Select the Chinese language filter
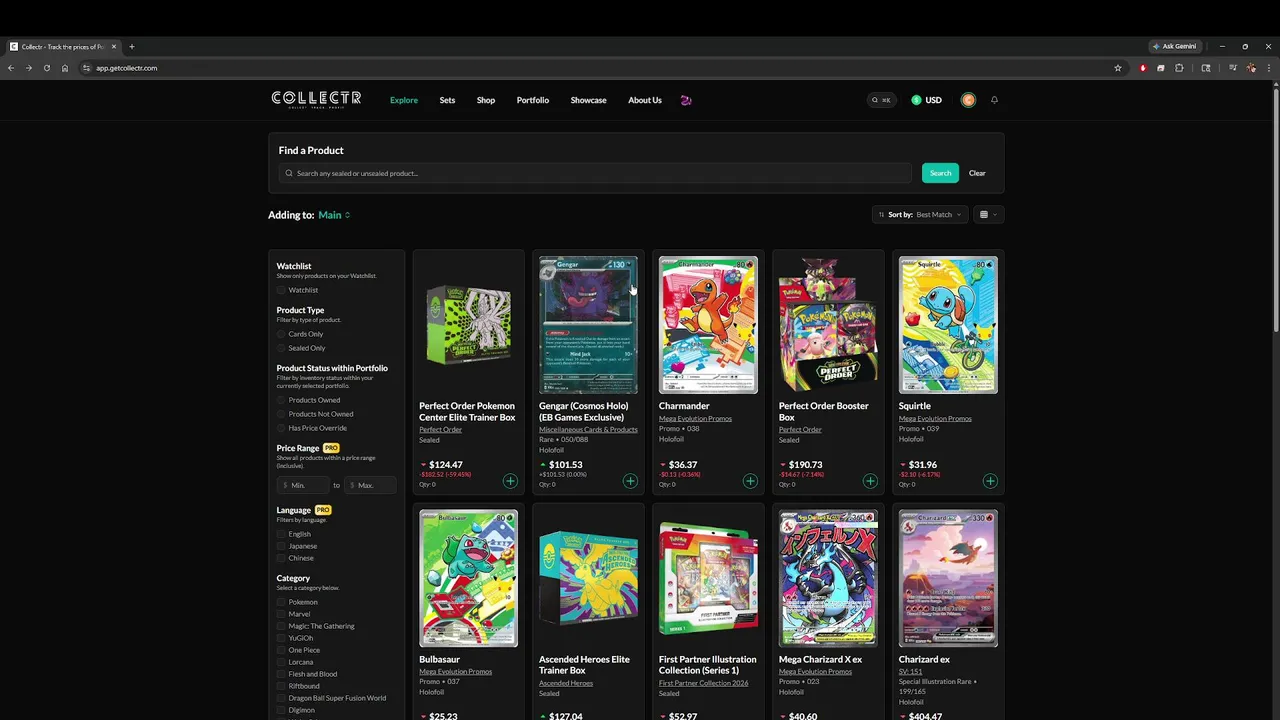 coord(281,558)
